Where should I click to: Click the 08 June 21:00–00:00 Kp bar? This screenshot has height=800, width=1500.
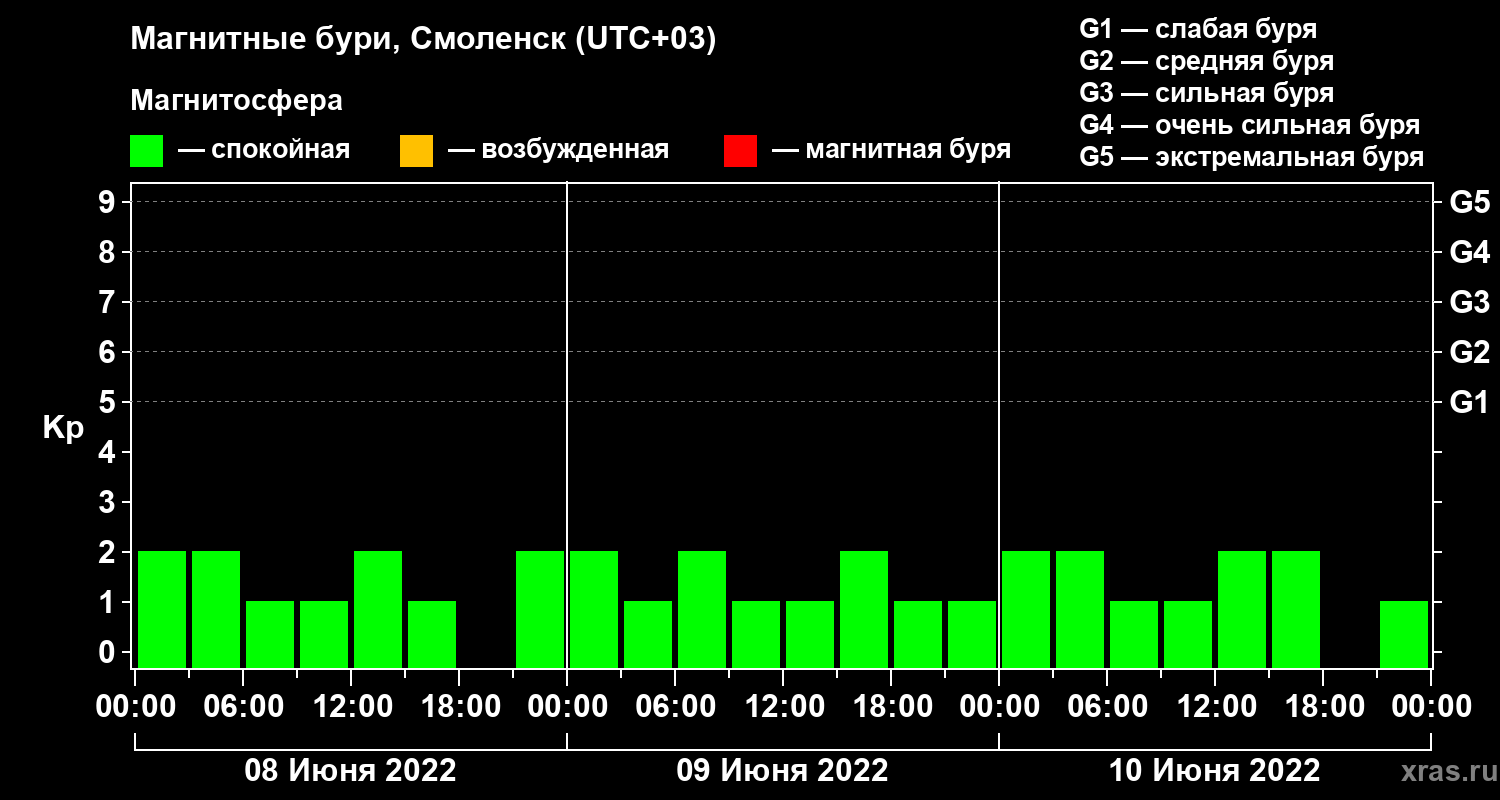[540, 609]
